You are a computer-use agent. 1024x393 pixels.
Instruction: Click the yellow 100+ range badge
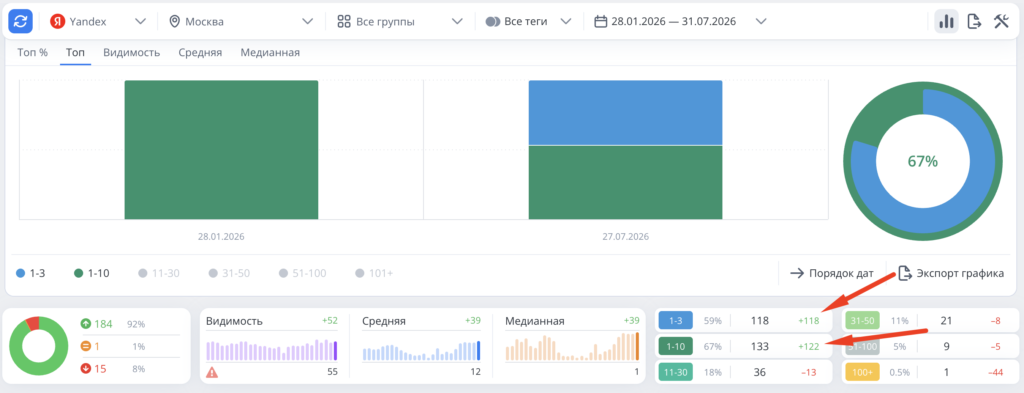click(x=862, y=372)
